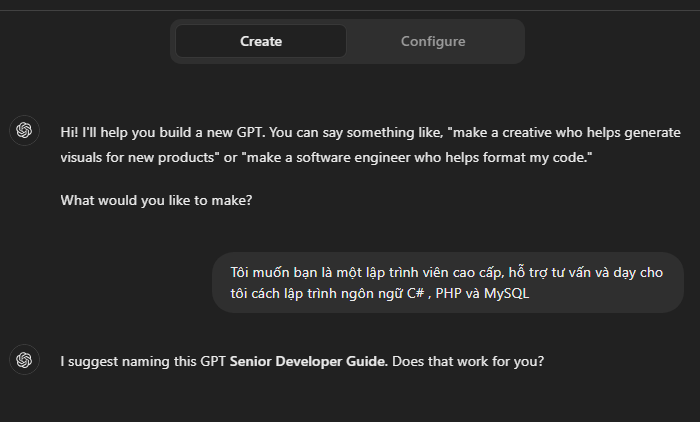Select the Create tab
Viewport: 700px width, 422px height.
261,41
